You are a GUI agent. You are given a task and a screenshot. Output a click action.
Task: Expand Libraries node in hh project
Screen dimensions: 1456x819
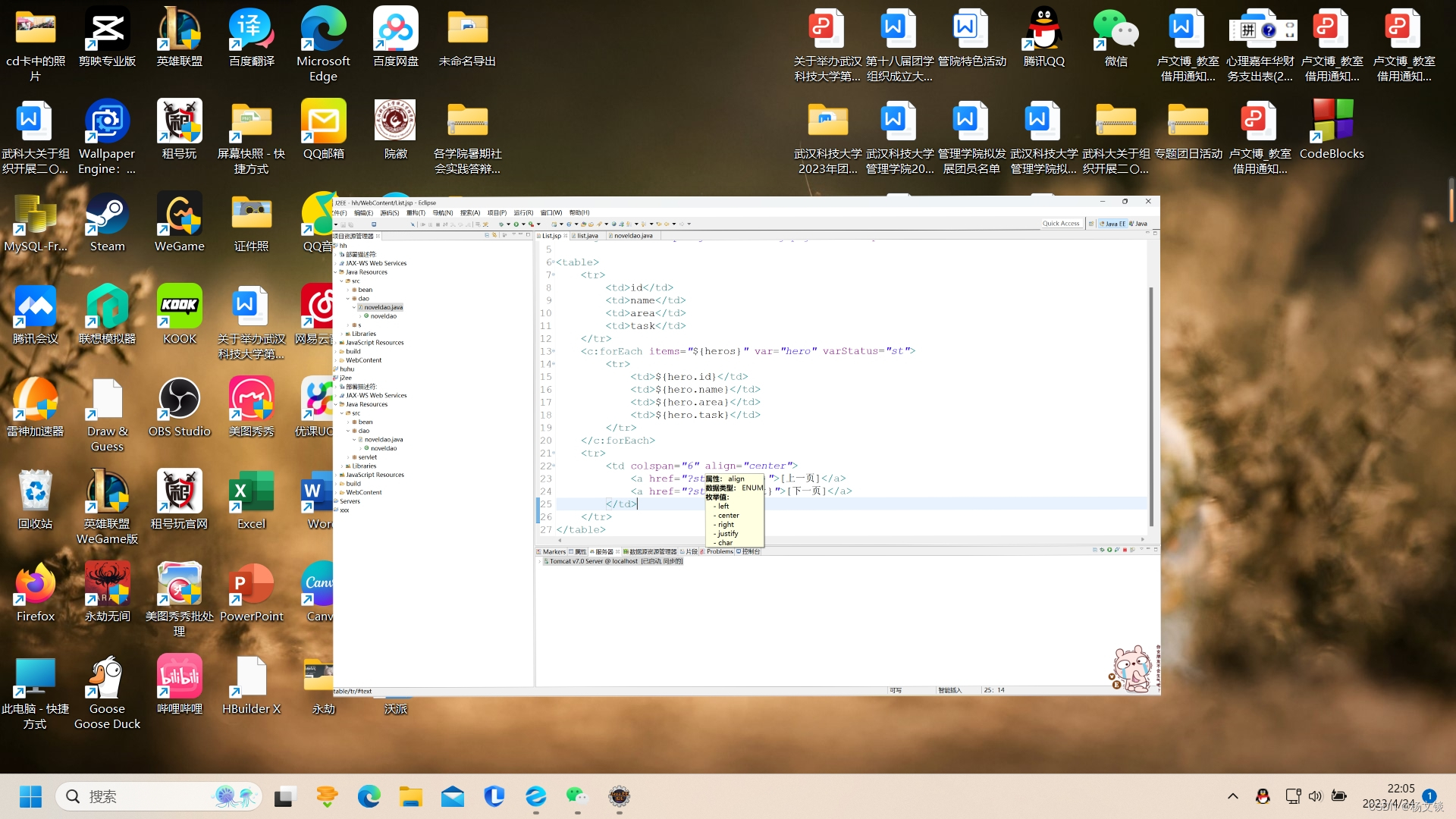tap(342, 334)
